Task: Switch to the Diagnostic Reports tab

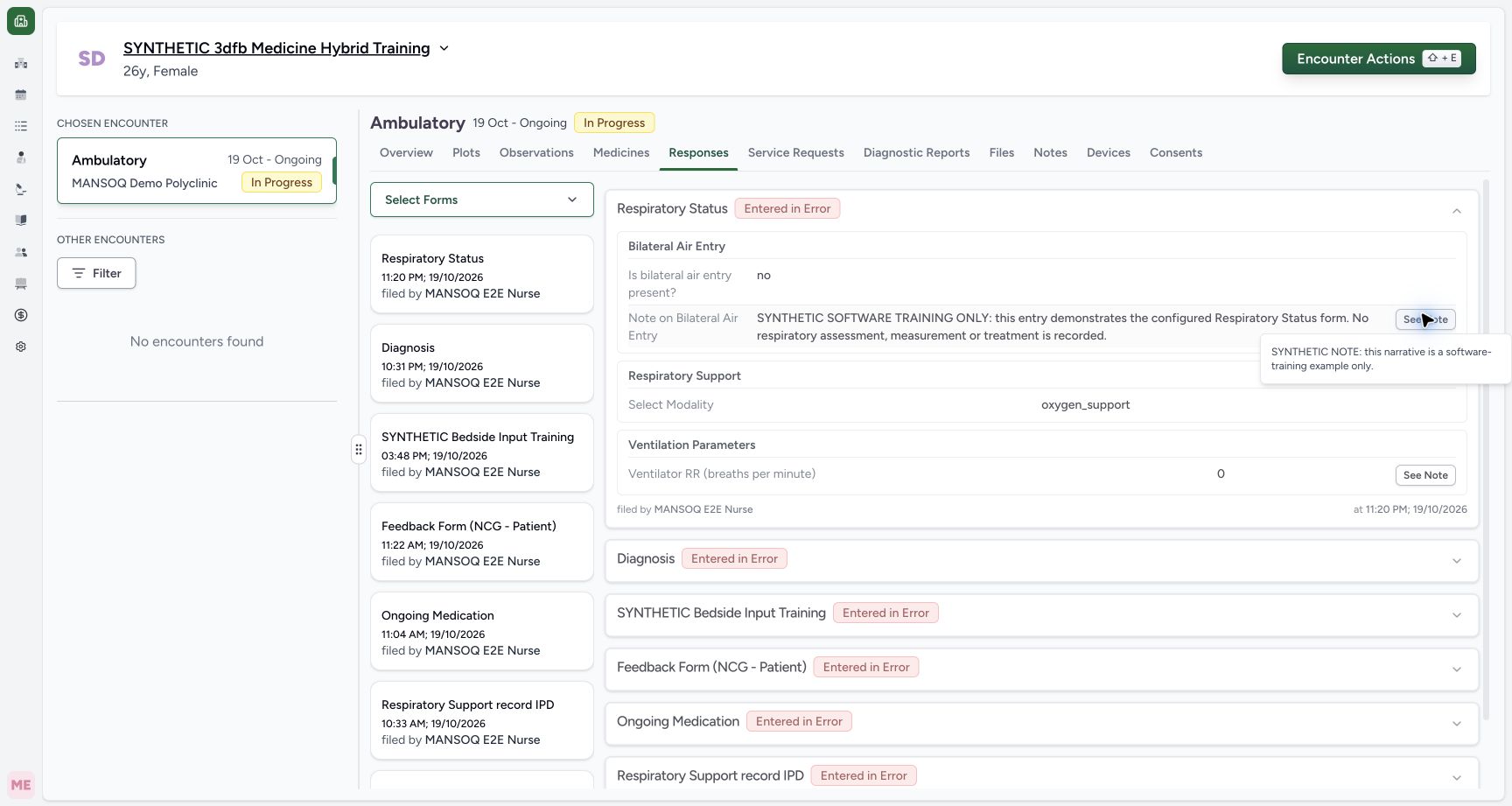Action: click(916, 152)
